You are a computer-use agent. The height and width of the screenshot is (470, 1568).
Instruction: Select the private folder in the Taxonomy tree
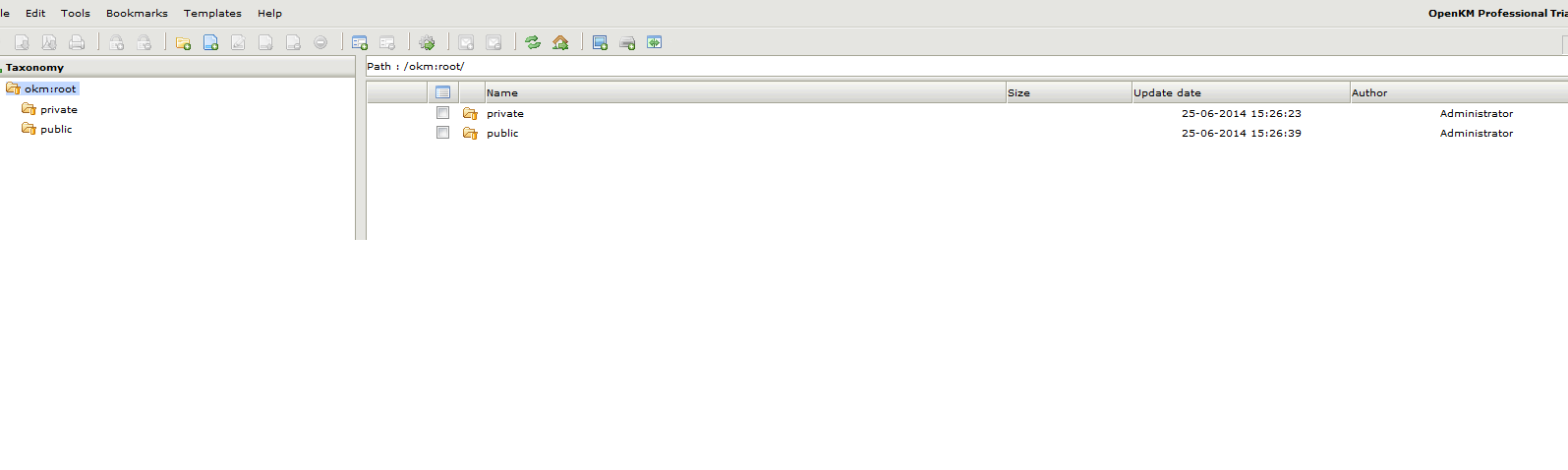click(x=58, y=109)
